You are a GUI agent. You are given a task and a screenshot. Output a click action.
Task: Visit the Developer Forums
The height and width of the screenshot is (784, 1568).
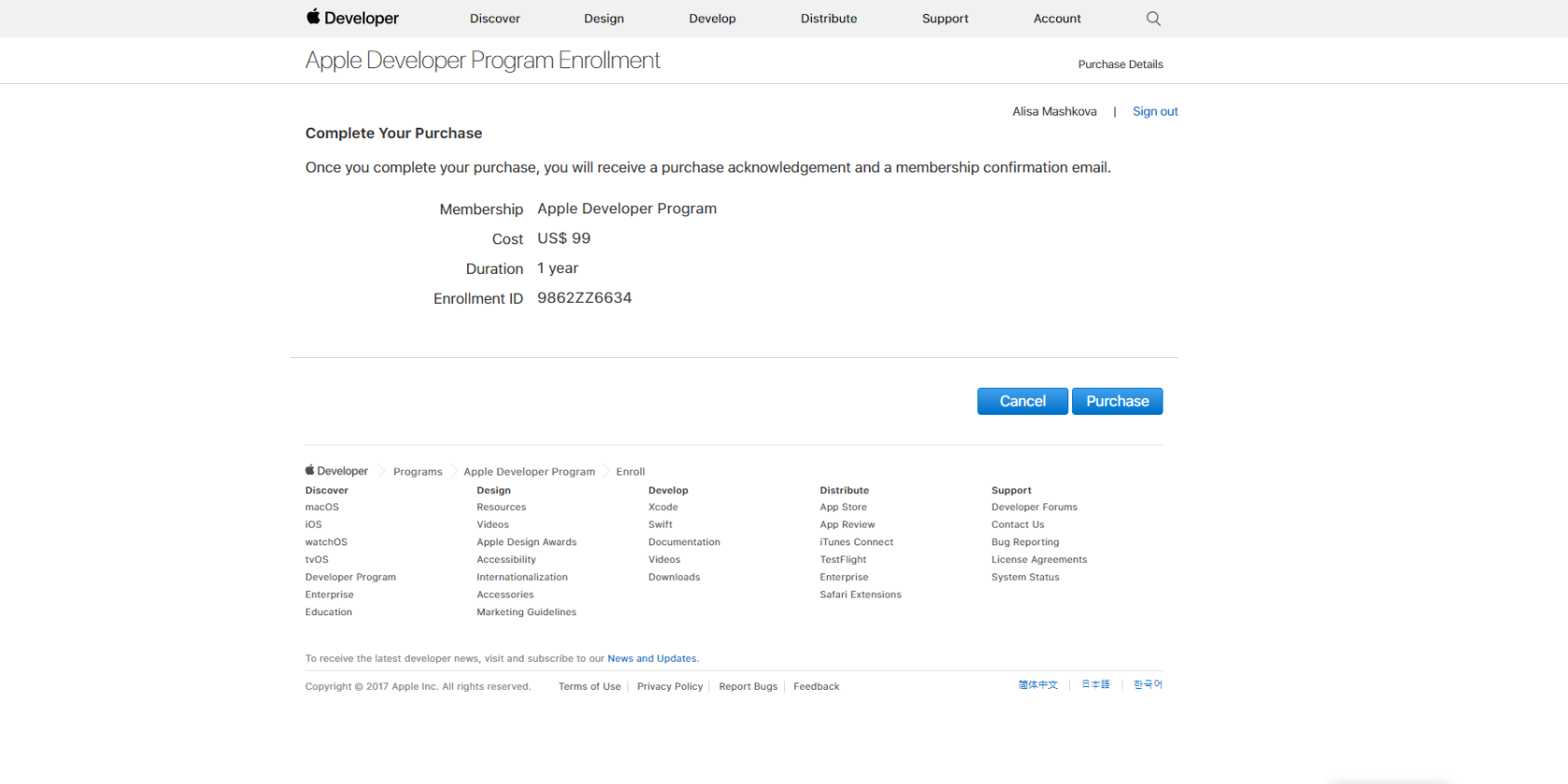coord(1034,507)
